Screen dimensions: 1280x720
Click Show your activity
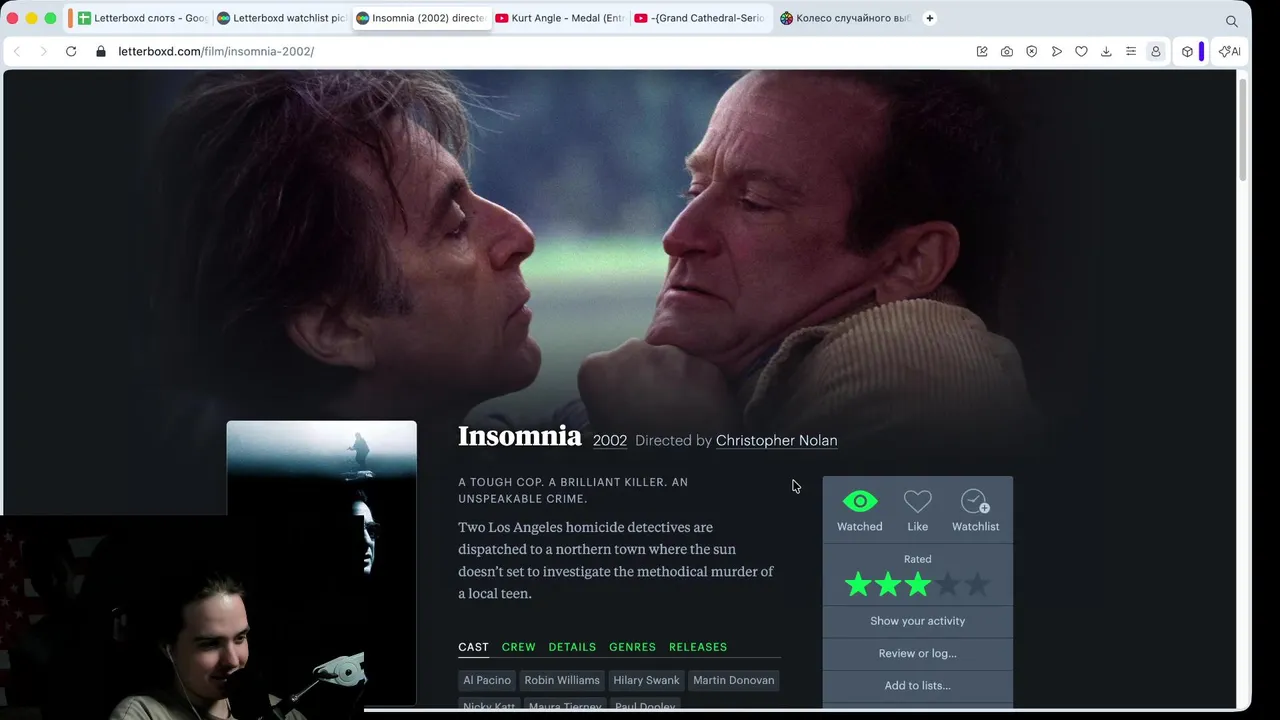918,621
